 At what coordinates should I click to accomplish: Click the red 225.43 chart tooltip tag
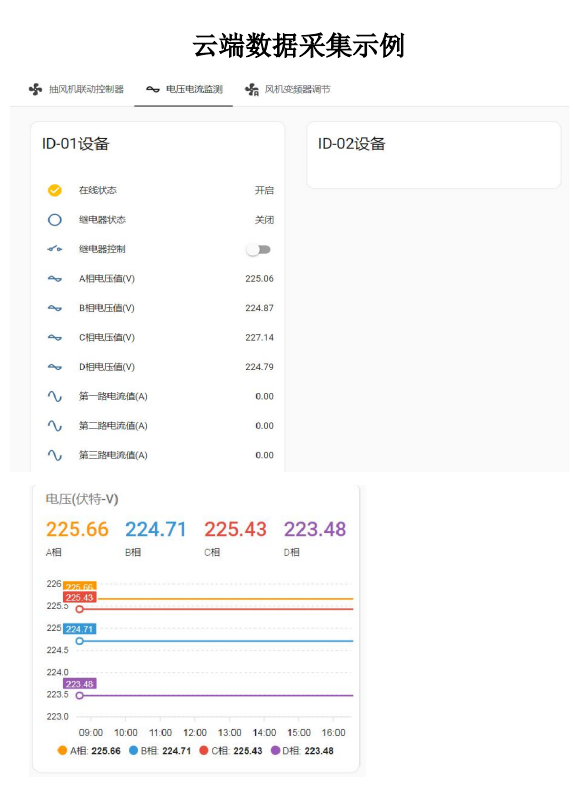80,597
